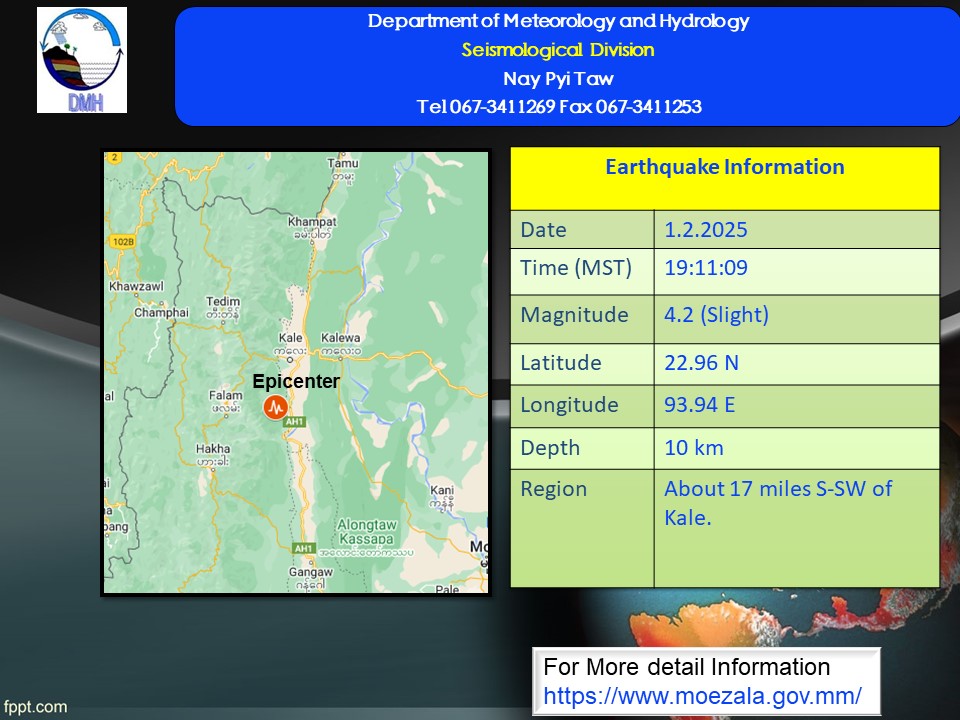This screenshot has height=720, width=960.
Task: Click the yellow 'Seismological Division' heading
Action: tap(558, 50)
